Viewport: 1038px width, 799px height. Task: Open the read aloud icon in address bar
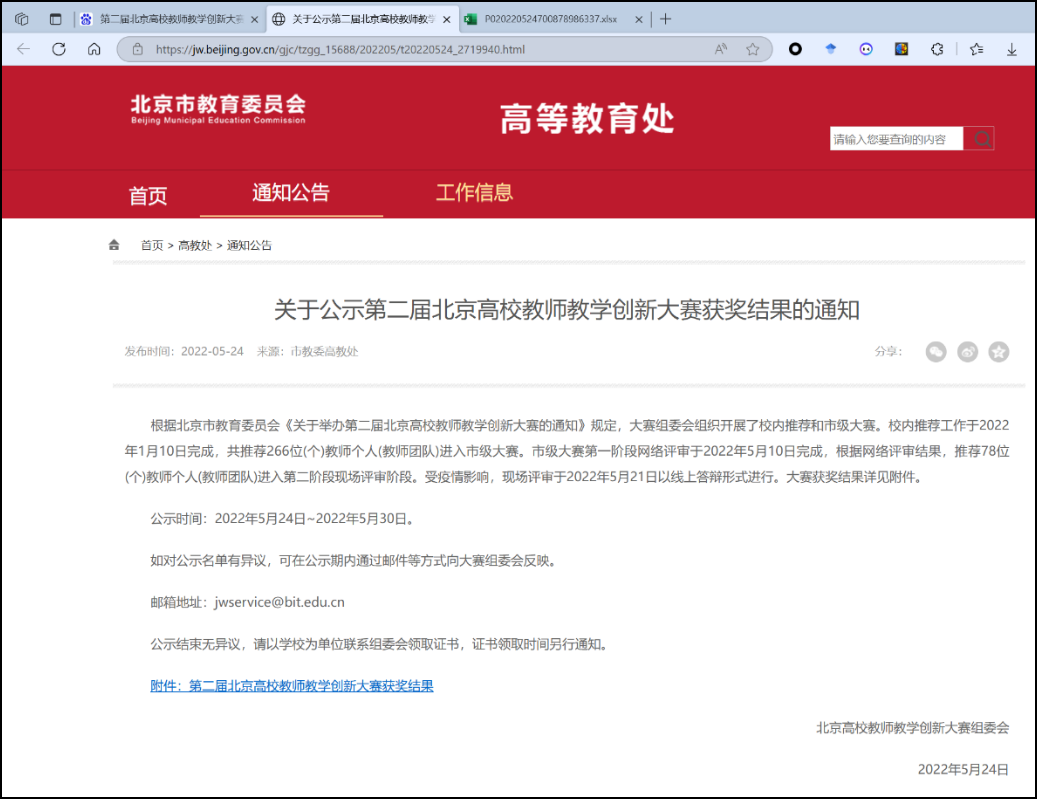[x=721, y=49]
